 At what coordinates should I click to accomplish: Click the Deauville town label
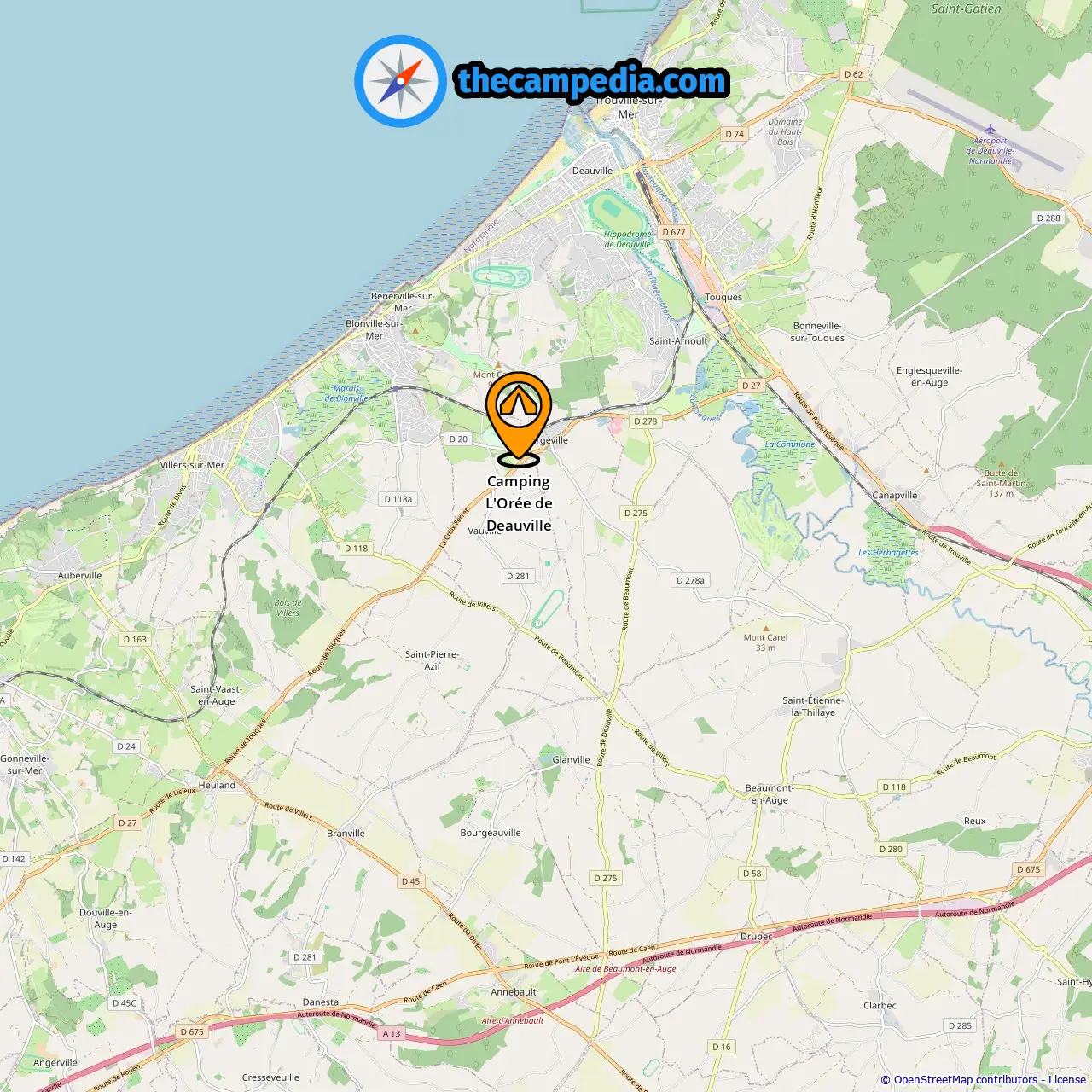(x=592, y=171)
